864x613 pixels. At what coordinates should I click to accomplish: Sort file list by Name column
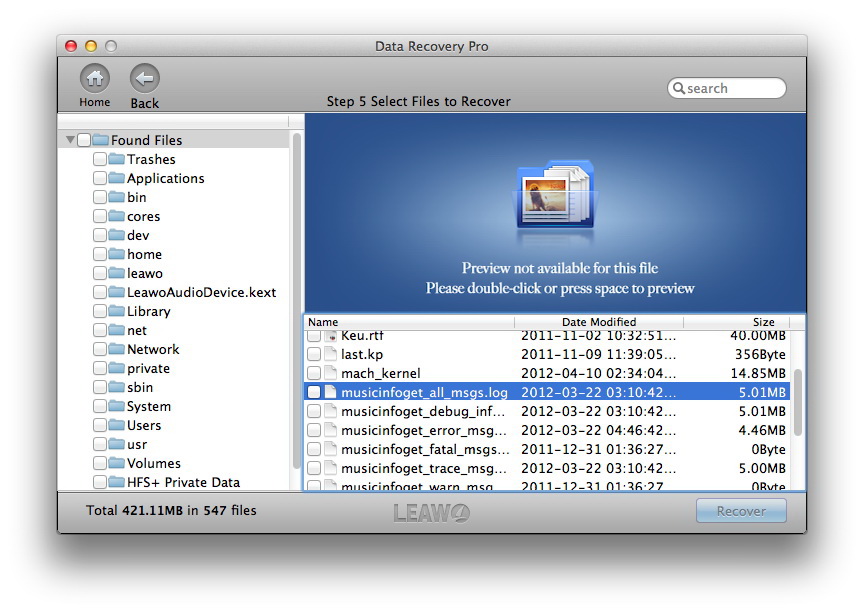(409, 322)
